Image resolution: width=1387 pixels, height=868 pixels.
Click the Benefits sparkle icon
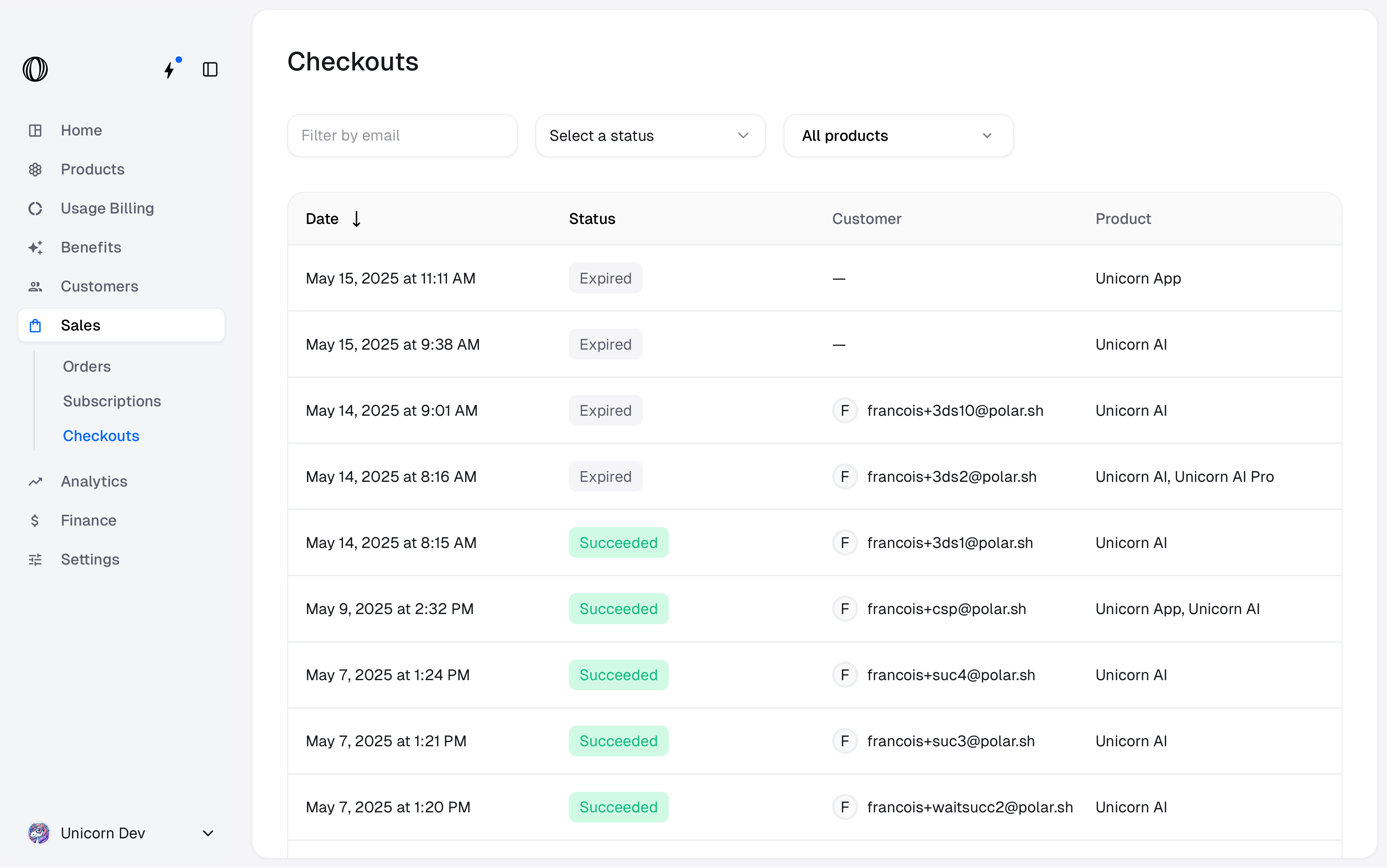coord(36,247)
